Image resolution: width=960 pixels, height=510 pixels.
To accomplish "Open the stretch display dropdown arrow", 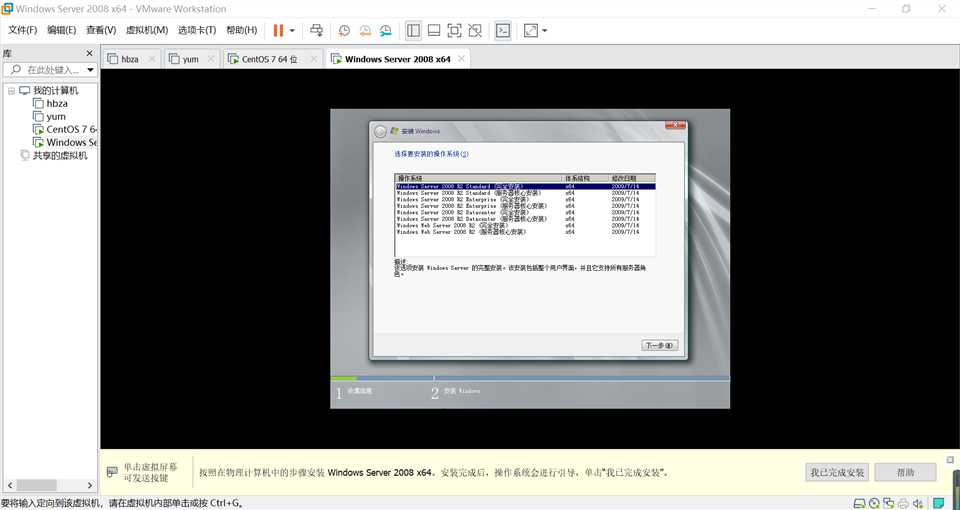I will click(544, 30).
